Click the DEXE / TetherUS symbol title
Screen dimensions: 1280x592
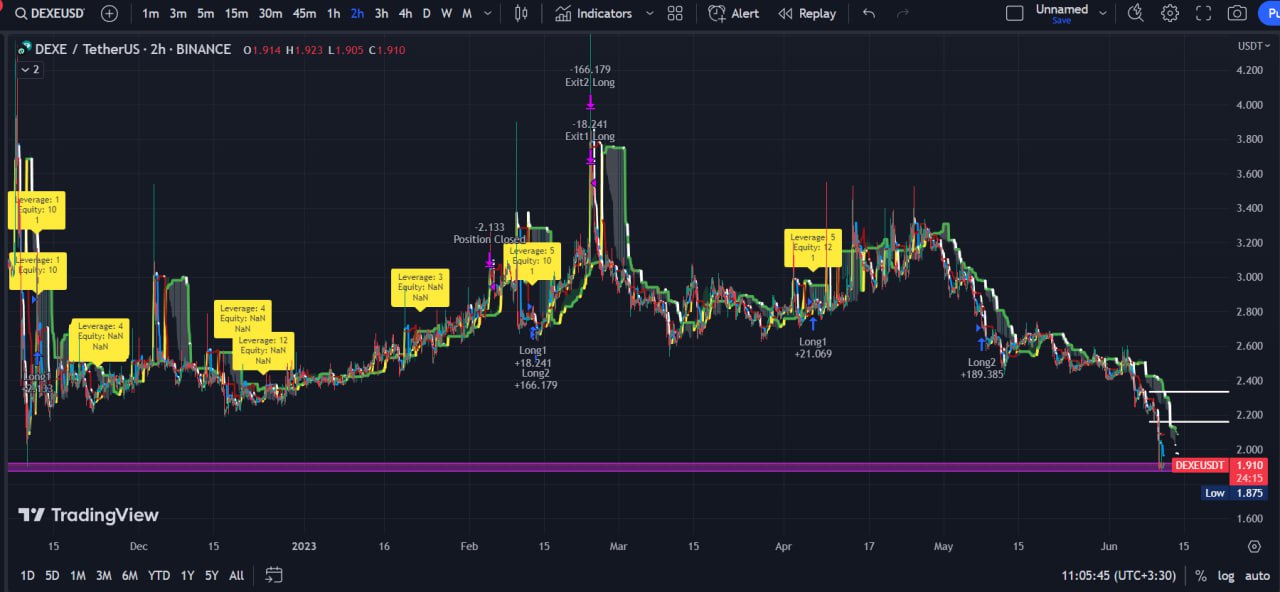134,49
